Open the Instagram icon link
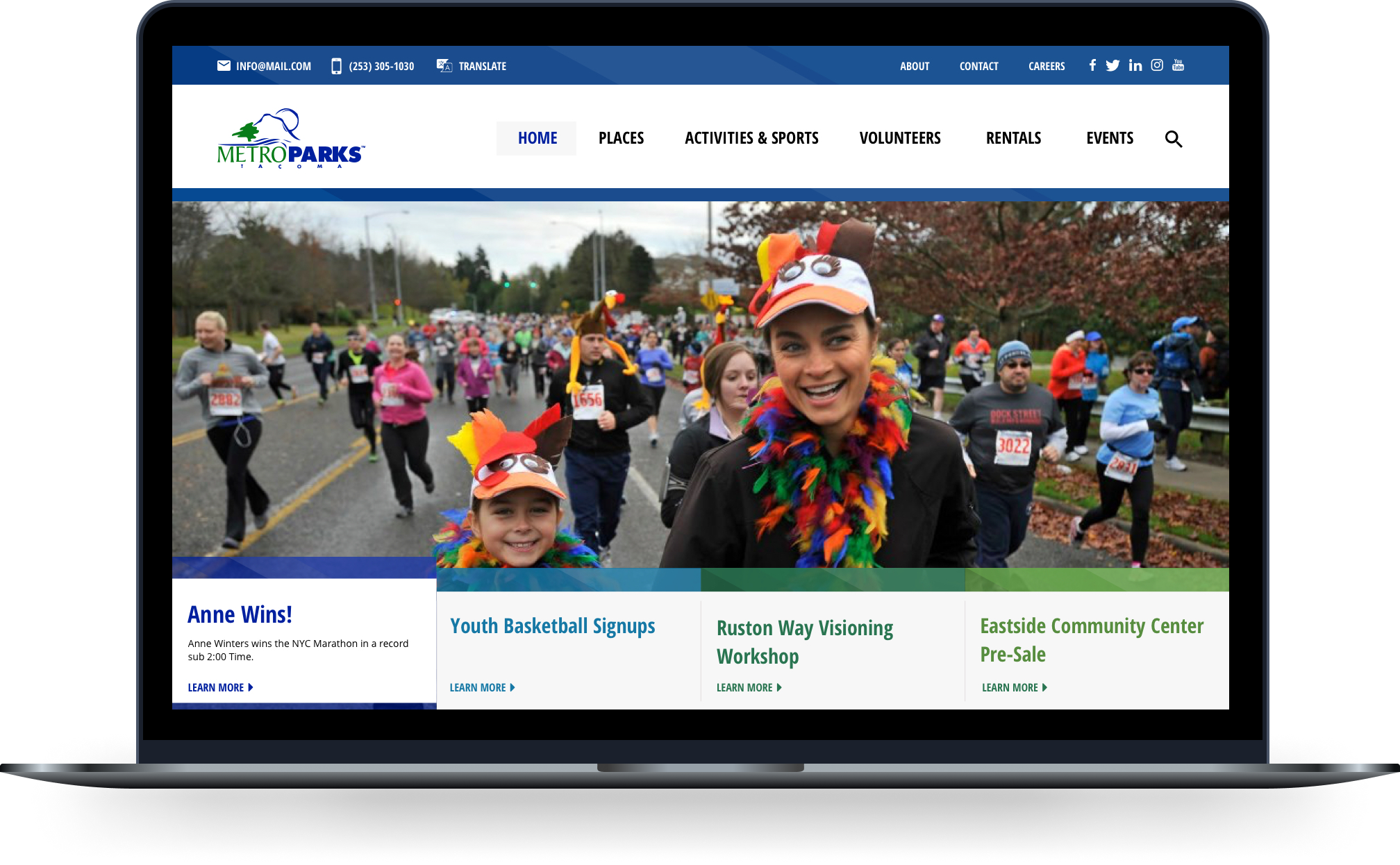The height and width of the screenshot is (865, 1400). 1157,65
